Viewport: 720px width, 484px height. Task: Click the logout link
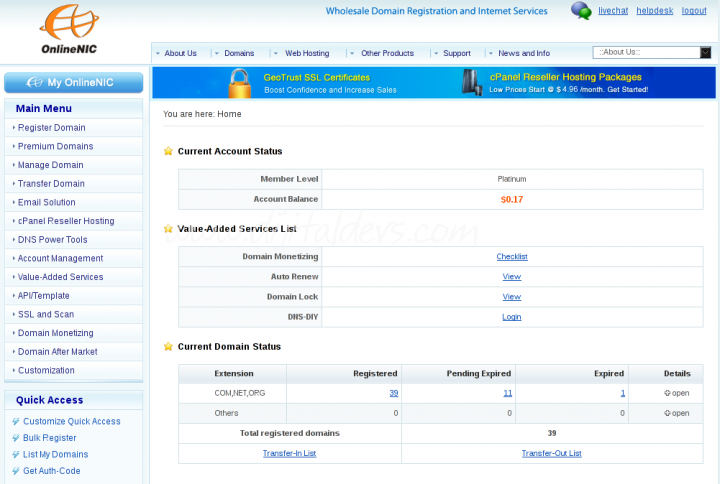[694, 11]
